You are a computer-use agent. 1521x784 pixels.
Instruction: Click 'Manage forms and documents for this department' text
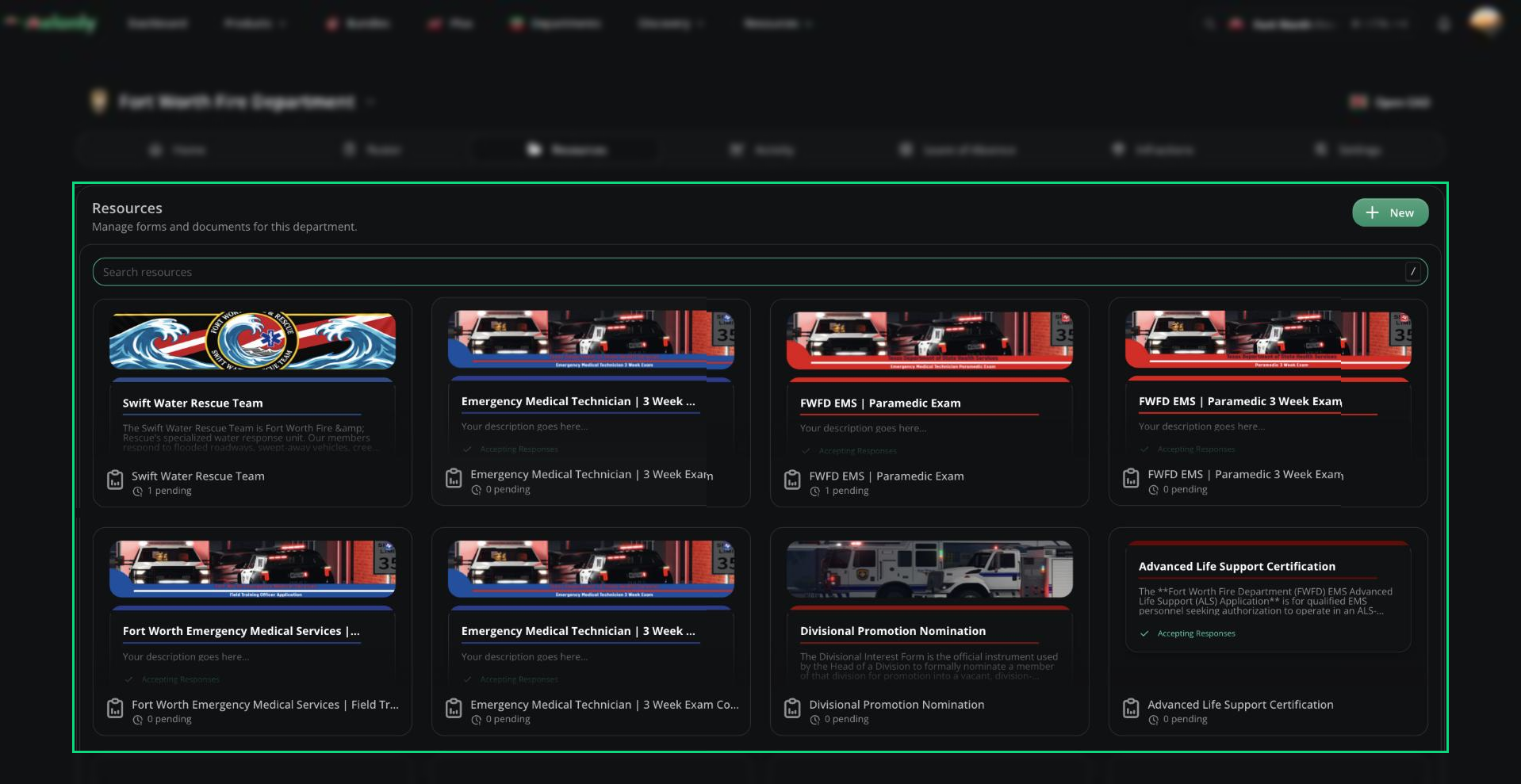pos(224,227)
